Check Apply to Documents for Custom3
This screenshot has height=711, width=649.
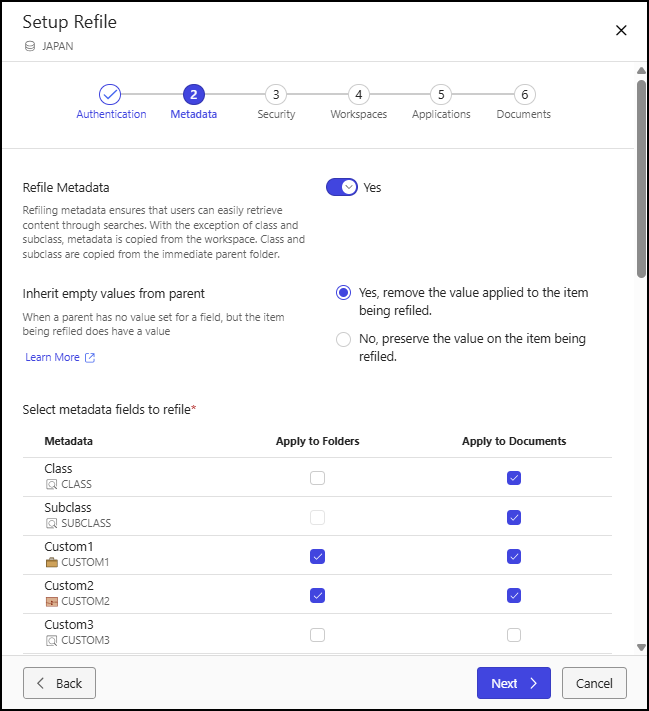coord(514,635)
